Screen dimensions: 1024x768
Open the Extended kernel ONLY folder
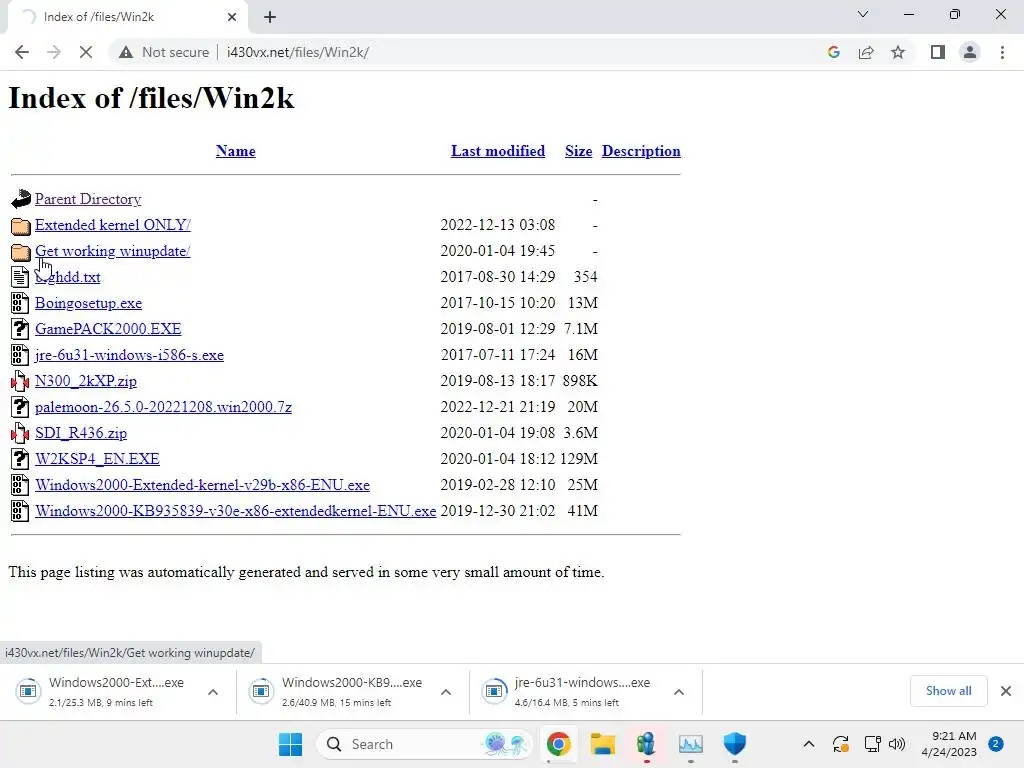tap(113, 225)
